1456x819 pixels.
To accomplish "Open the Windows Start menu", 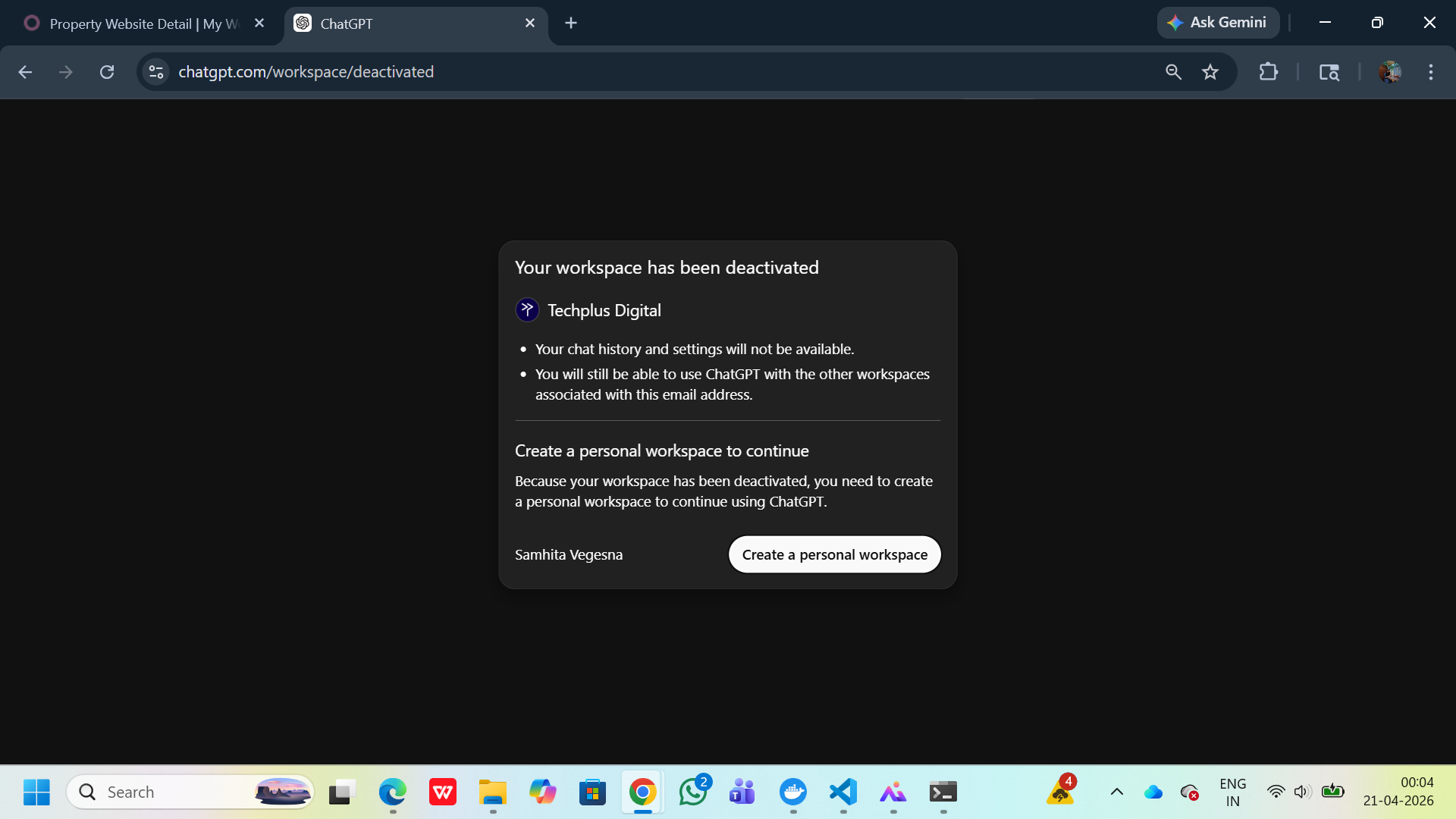I will coord(36,792).
